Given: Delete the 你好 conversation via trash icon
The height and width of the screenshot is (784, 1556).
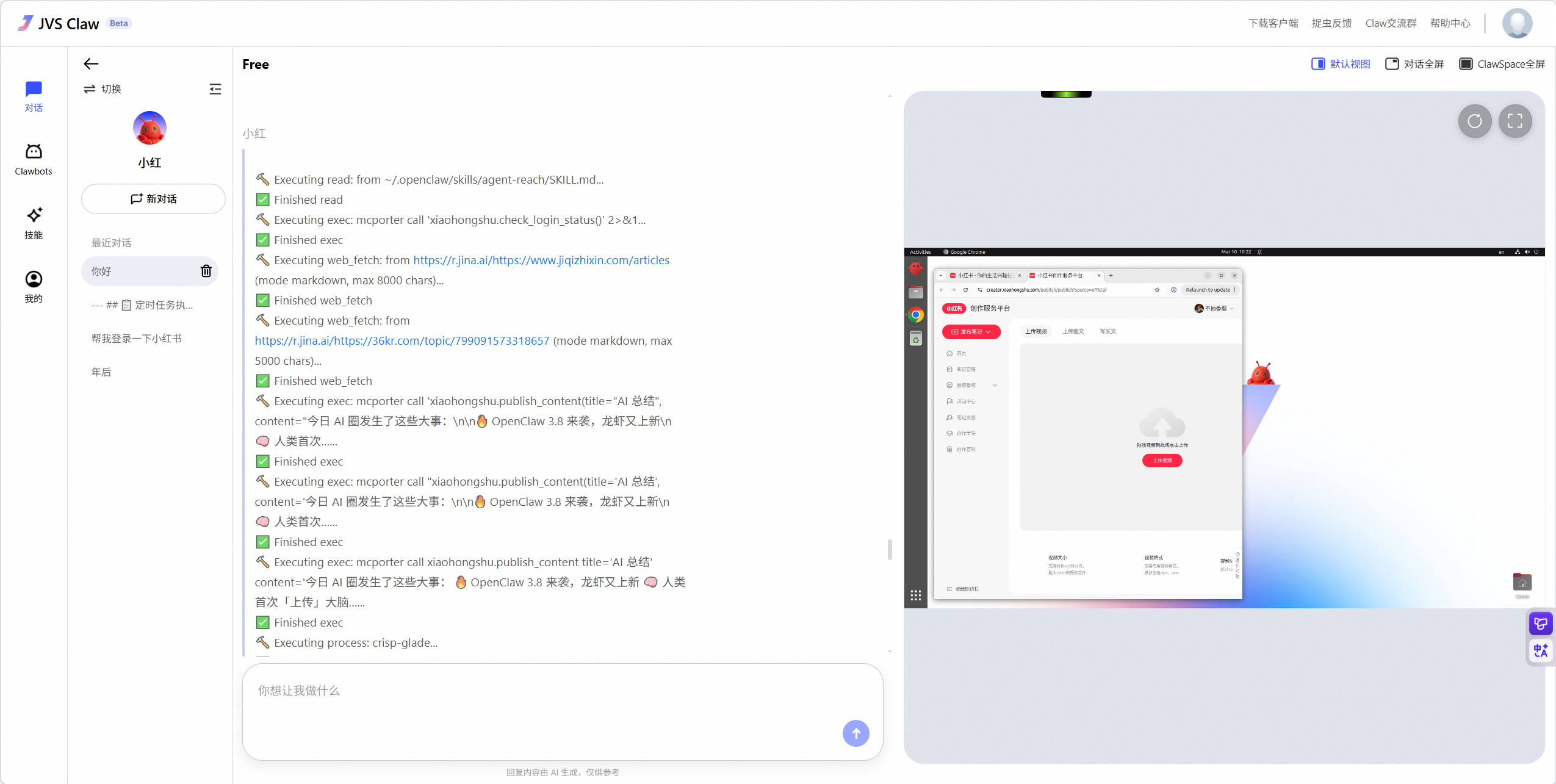Looking at the screenshot, I should point(206,271).
